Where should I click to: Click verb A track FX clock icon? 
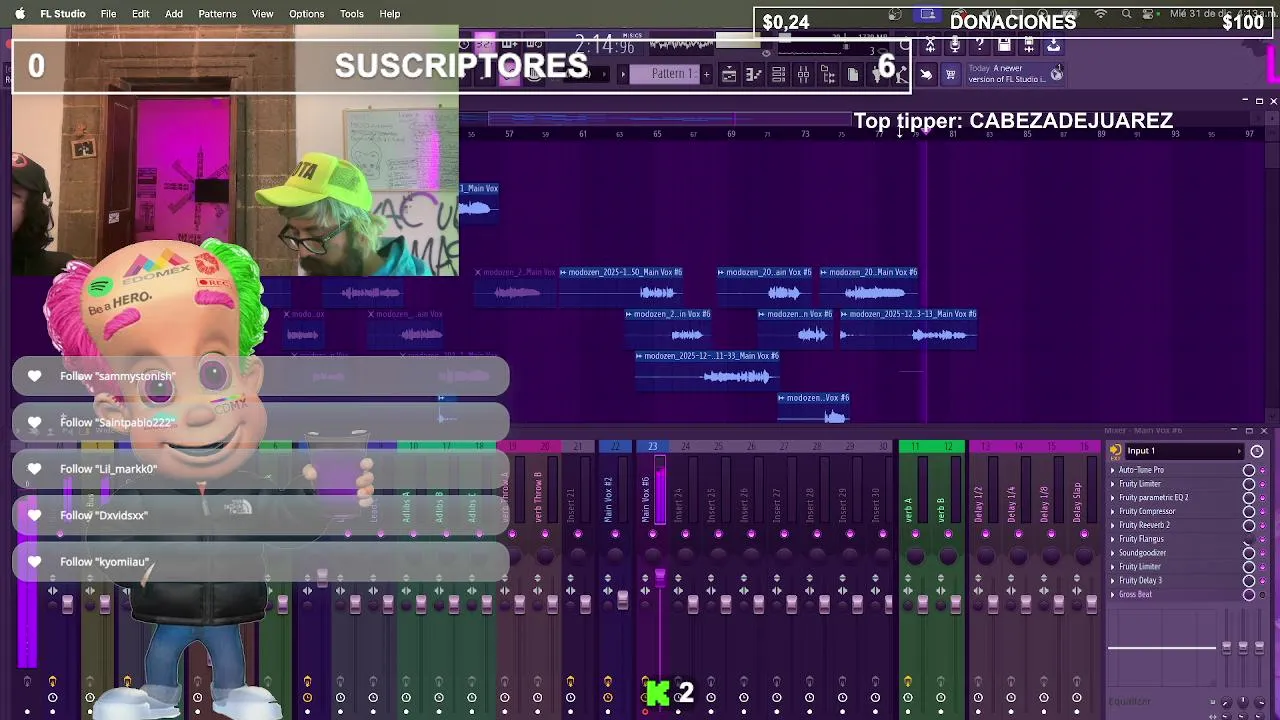point(908,697)
